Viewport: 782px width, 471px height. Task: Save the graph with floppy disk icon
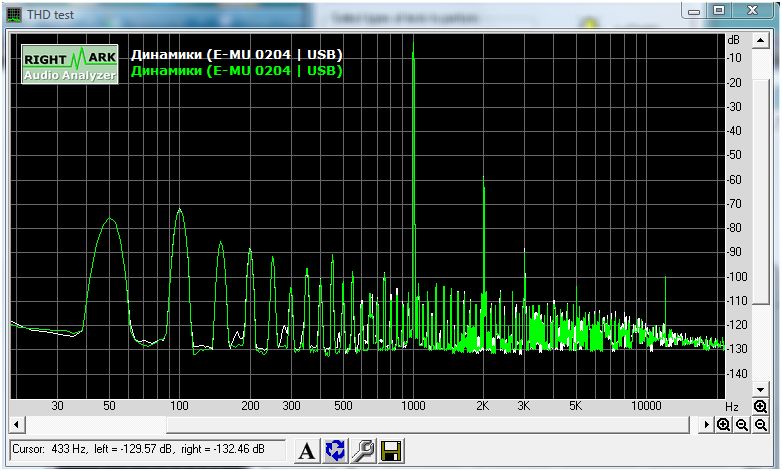pyautogui.click(x=391, y=451)
